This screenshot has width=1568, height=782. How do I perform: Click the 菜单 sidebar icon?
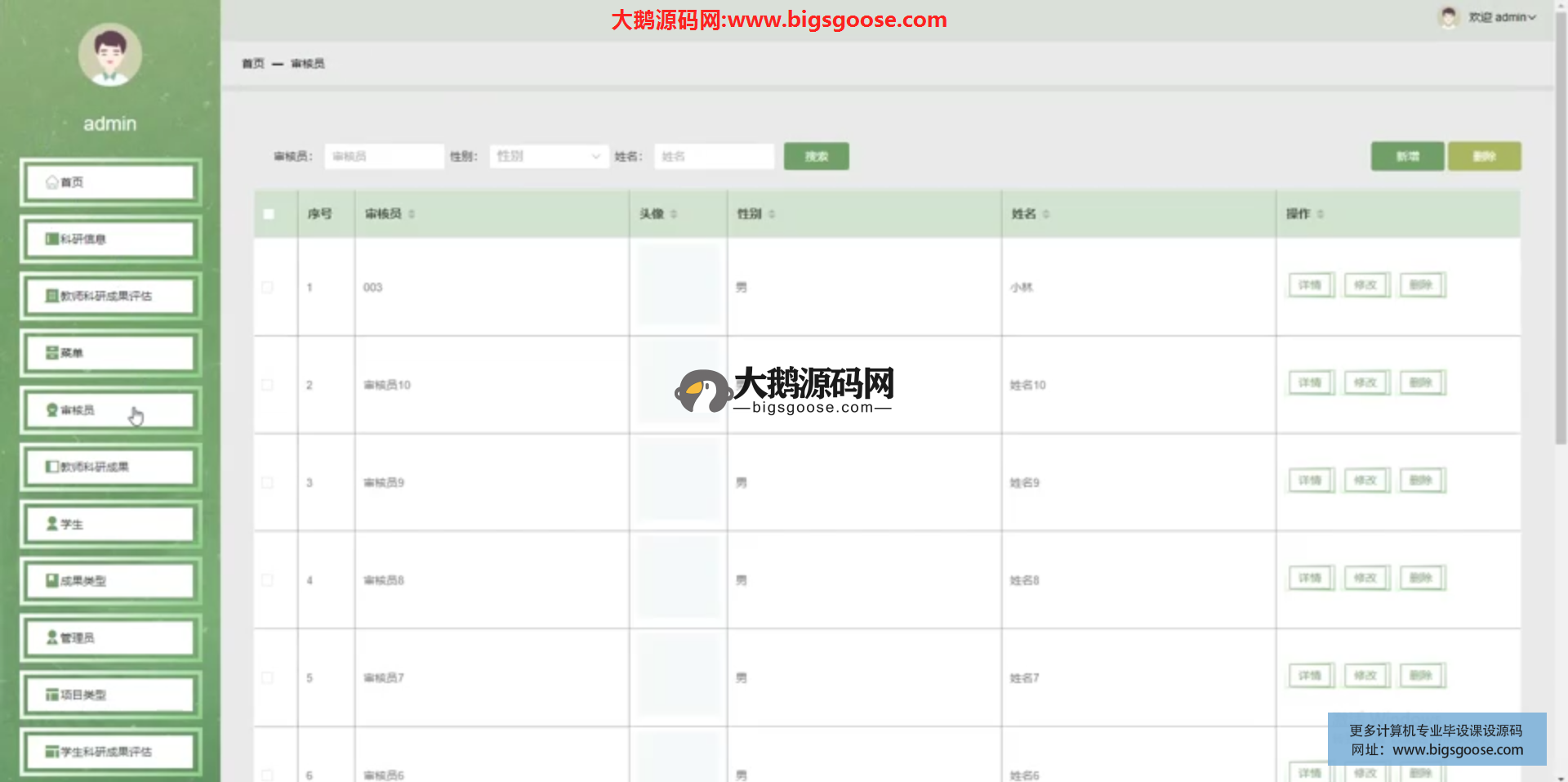pyautogui.click(x=52, y=353)
